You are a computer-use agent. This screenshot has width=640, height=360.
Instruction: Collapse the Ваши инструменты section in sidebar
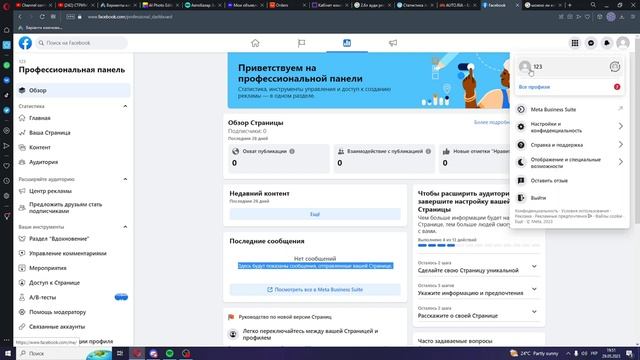coord(125,227)
